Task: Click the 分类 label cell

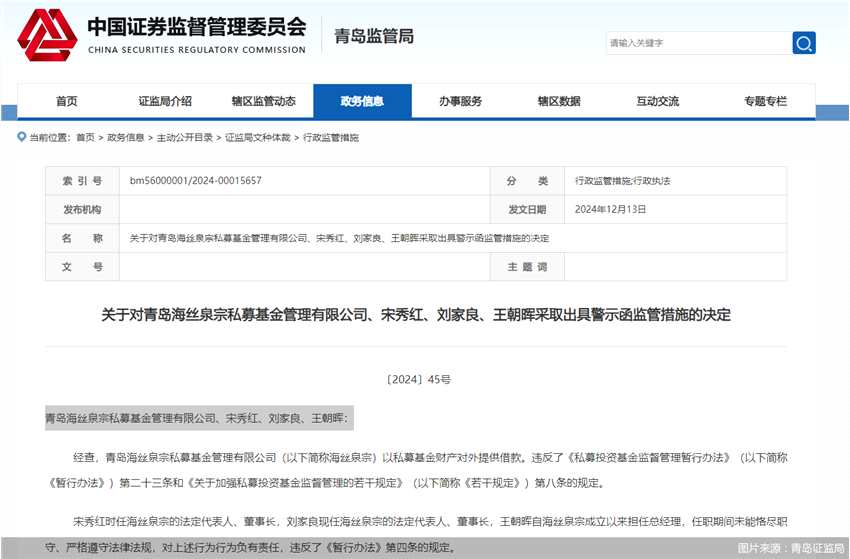Action: (527, 181)
